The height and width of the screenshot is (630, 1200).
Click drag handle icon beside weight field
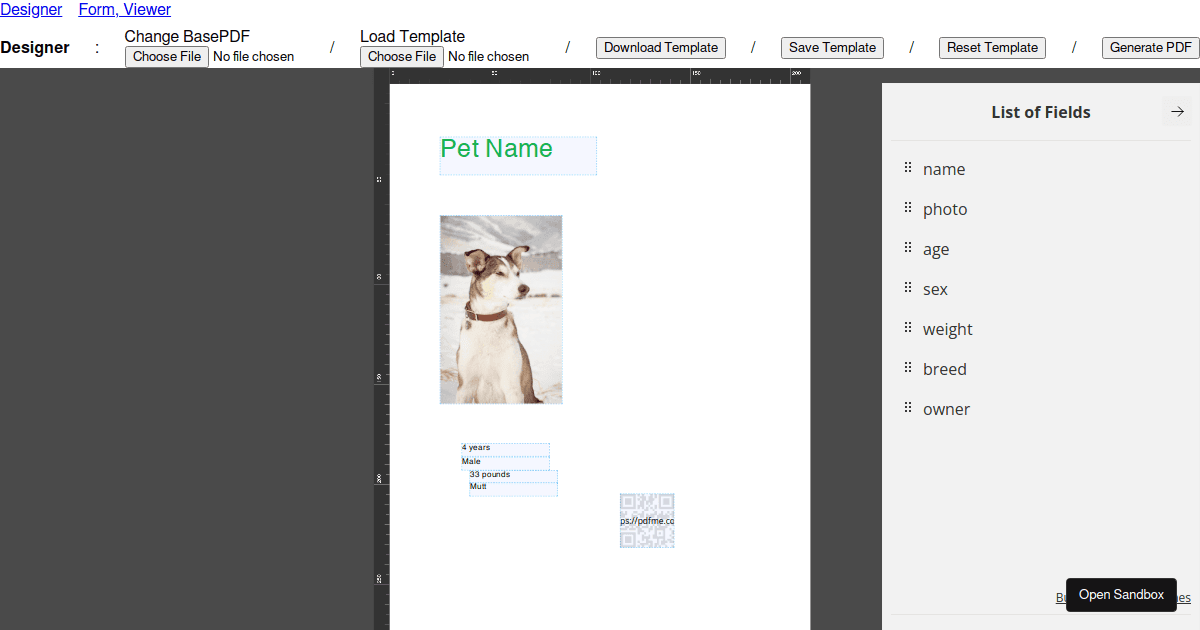[908, 328]
